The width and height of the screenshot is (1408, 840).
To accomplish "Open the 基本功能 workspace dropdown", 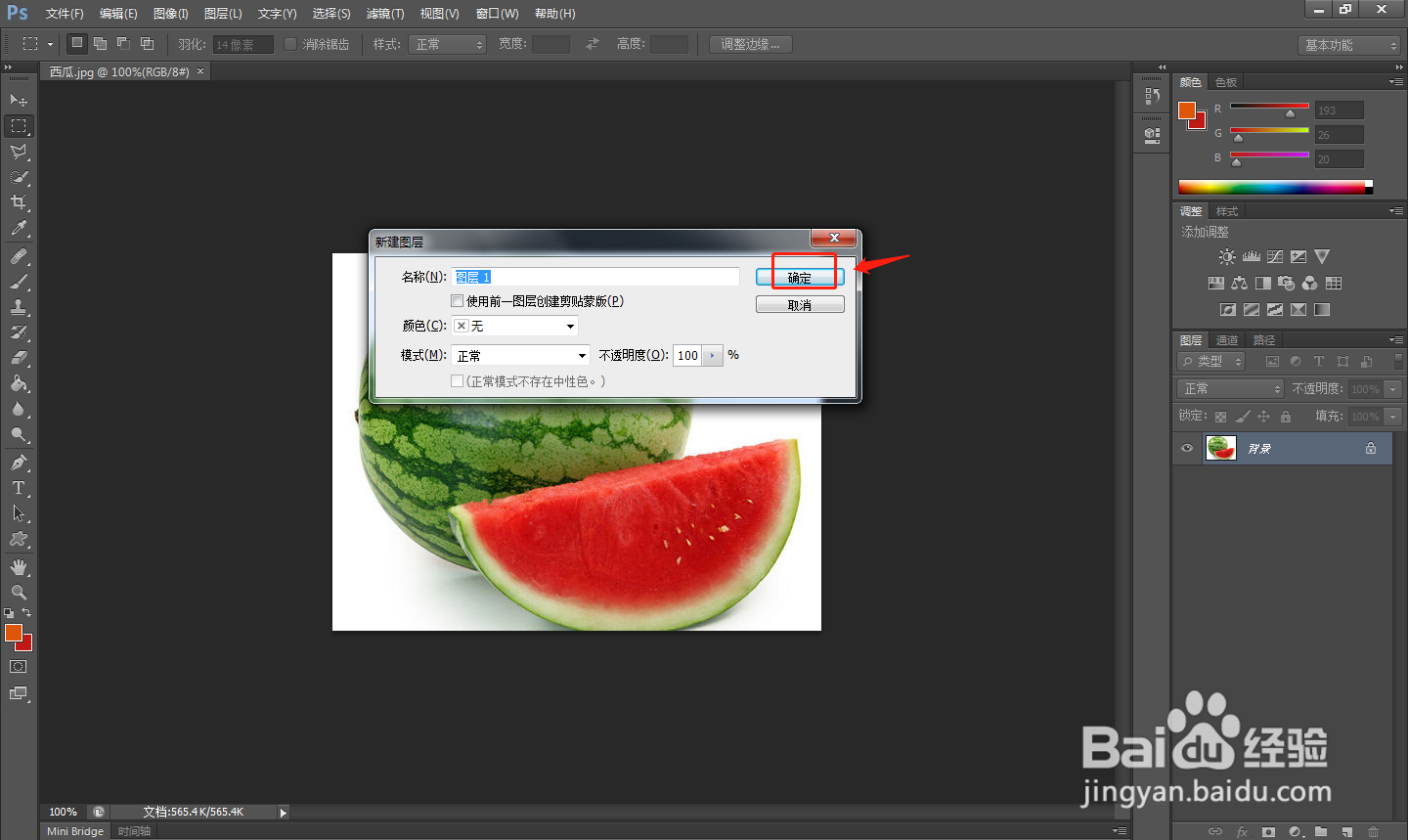I will point(1350,45).
